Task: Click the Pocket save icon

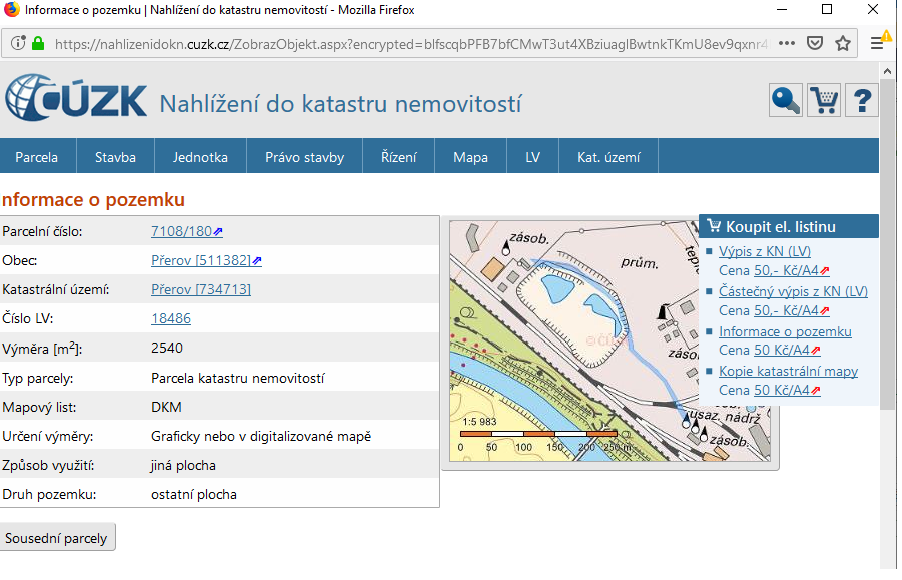Action: tap(815, 44)
